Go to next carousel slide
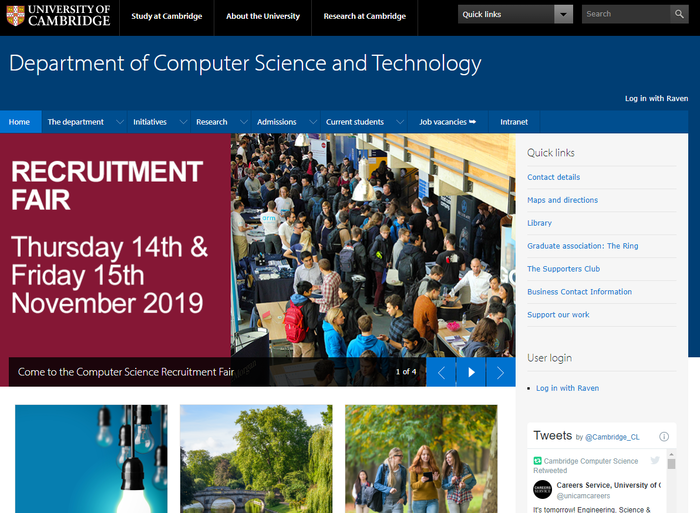The image size is (700, 513). [500, 372]
